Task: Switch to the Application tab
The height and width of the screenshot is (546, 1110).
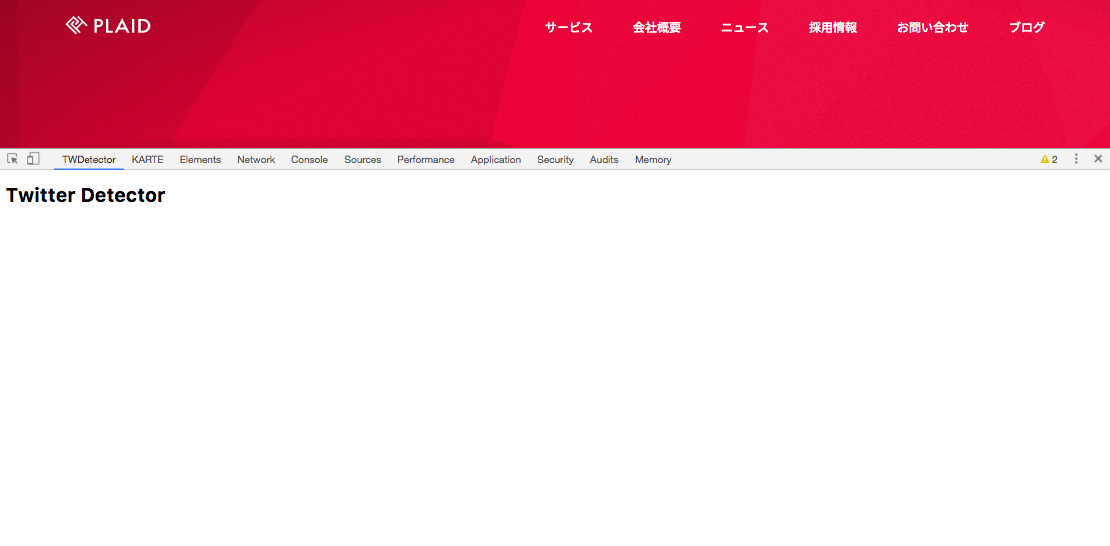Action: [x=496, y=160]
